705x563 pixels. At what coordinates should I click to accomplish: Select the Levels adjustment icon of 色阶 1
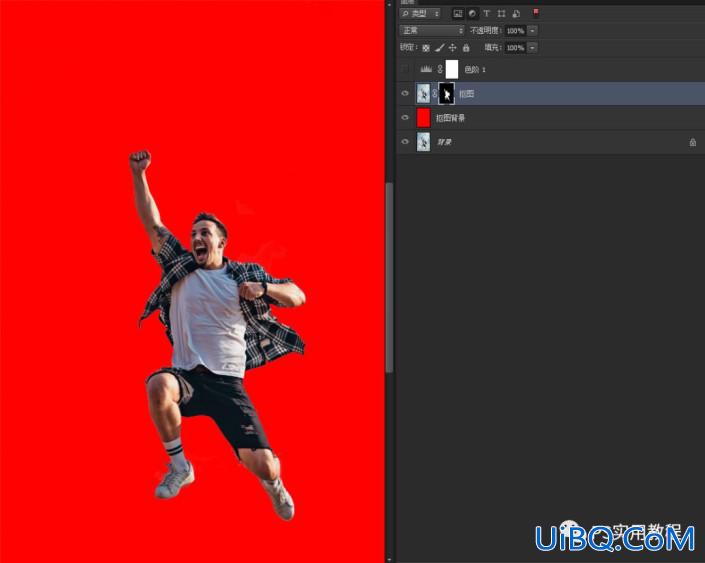coord(426,69)
